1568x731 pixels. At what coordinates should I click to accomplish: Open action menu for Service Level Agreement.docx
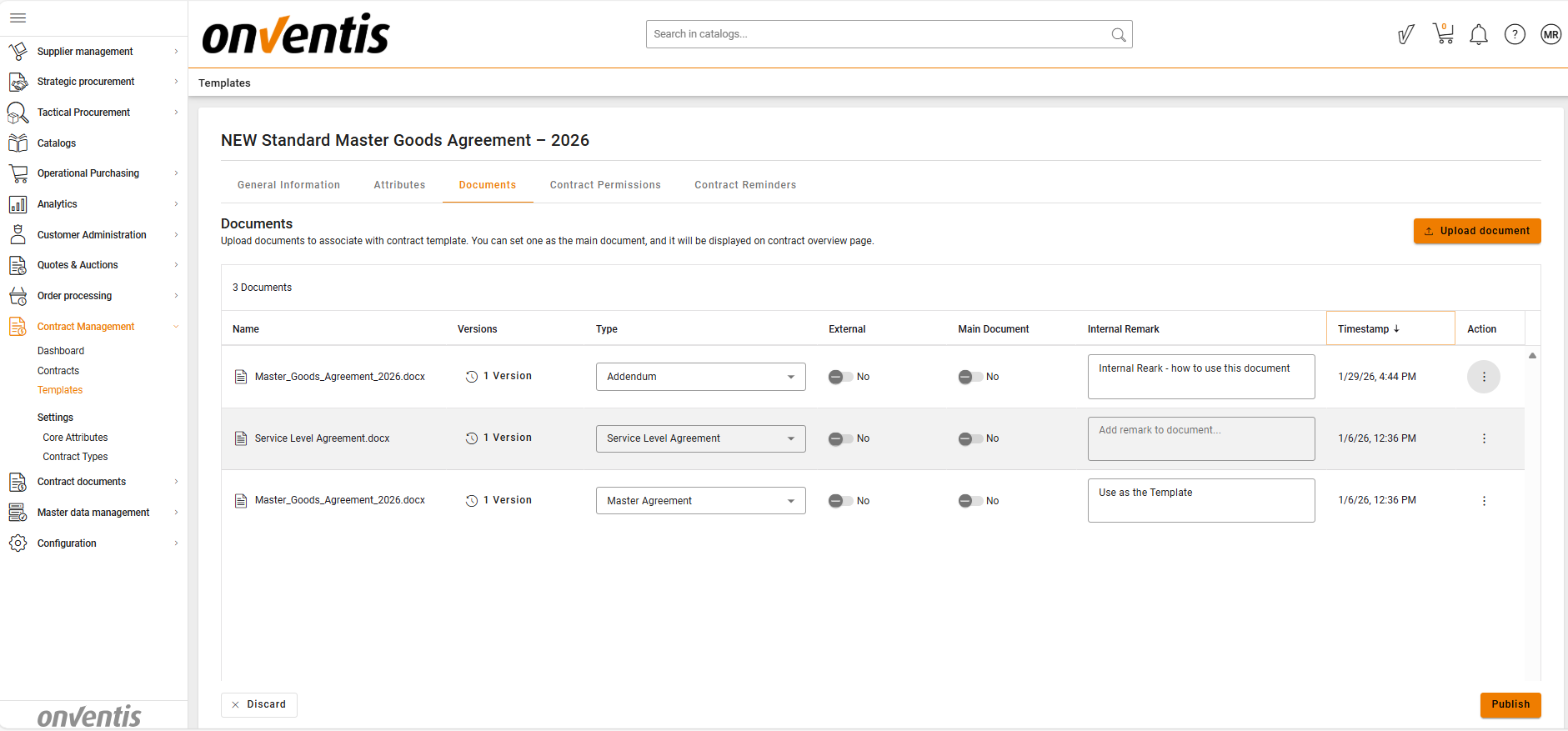point(1483,438)
